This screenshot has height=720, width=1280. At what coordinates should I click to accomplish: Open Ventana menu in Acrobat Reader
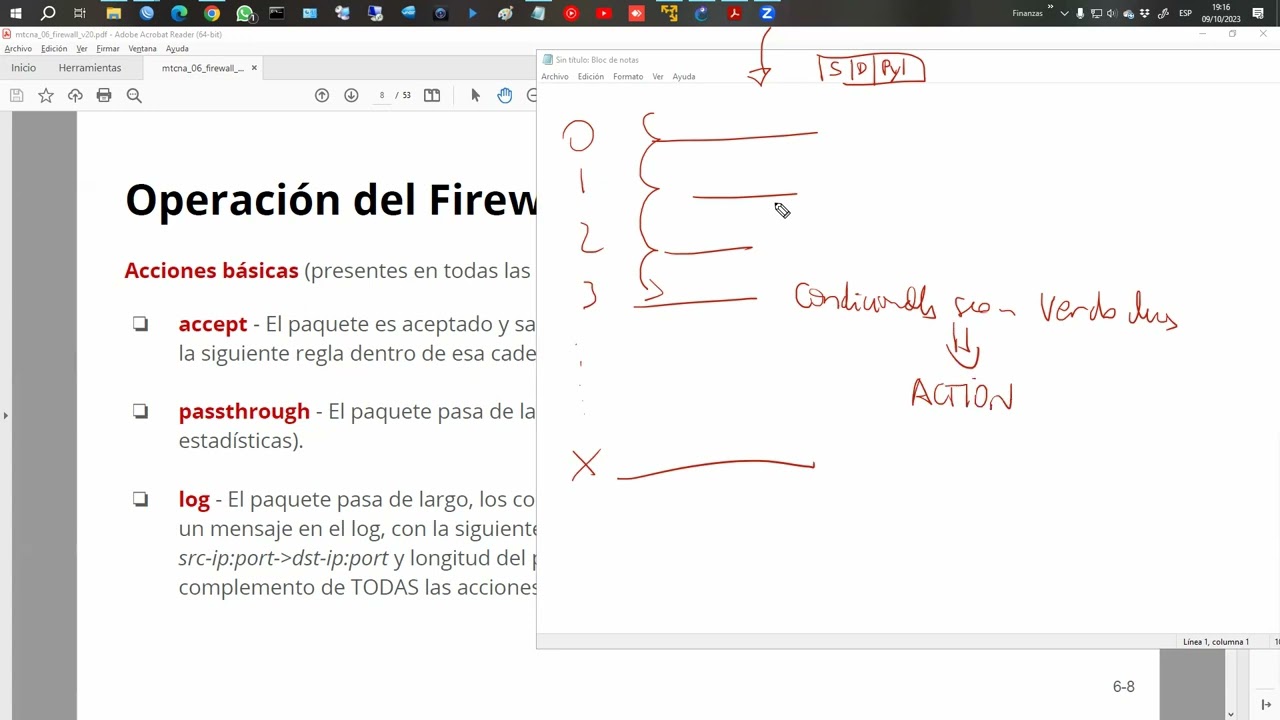142,48
